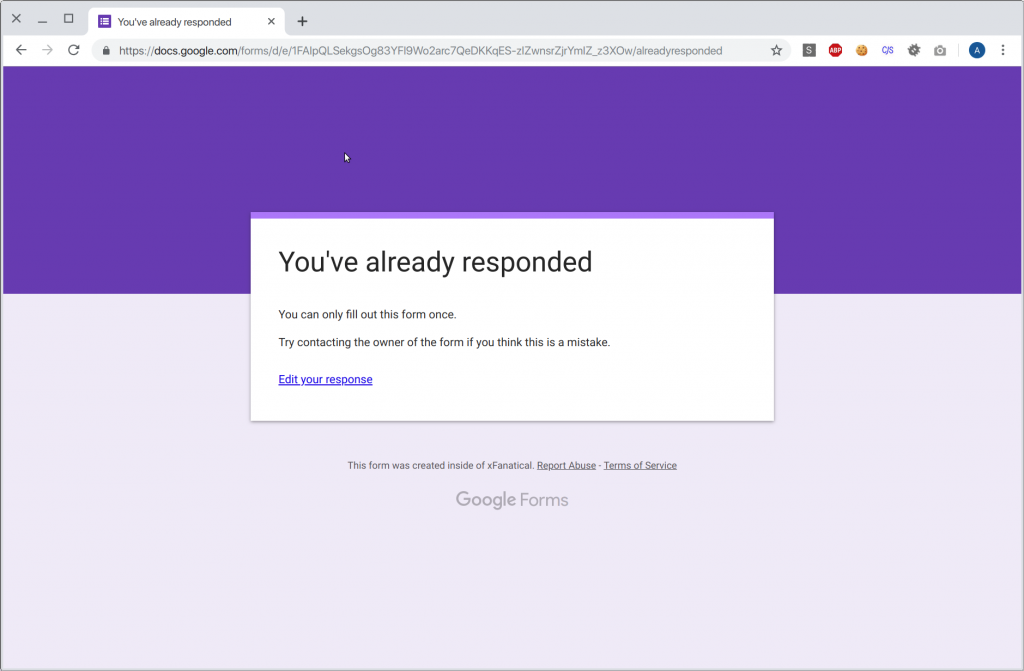Bookmark this page with the star
Screen dimensions: 1024x671
pyautogui.click(x=776, y=50)
